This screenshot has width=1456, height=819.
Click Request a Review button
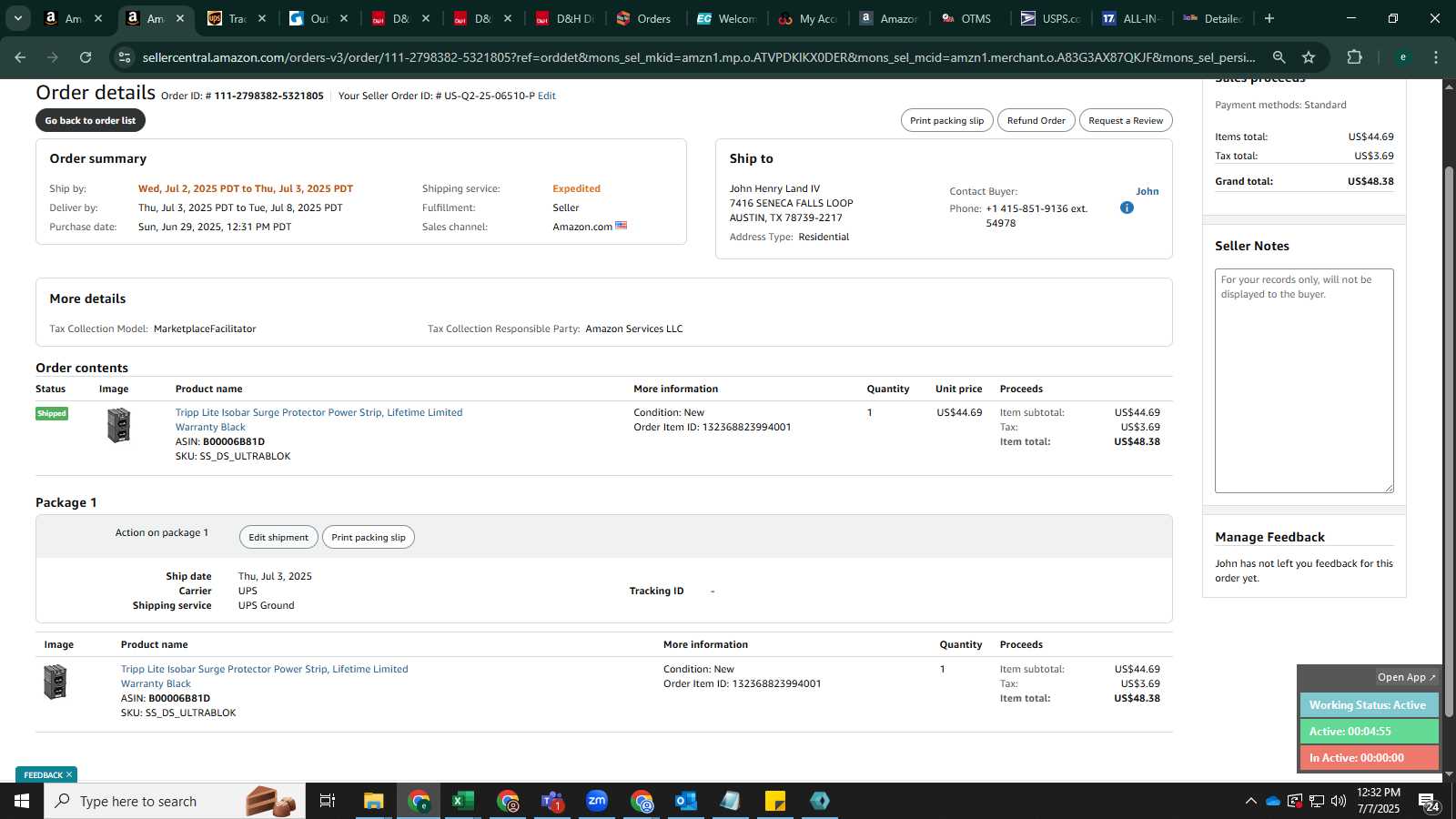[1126, 120]
